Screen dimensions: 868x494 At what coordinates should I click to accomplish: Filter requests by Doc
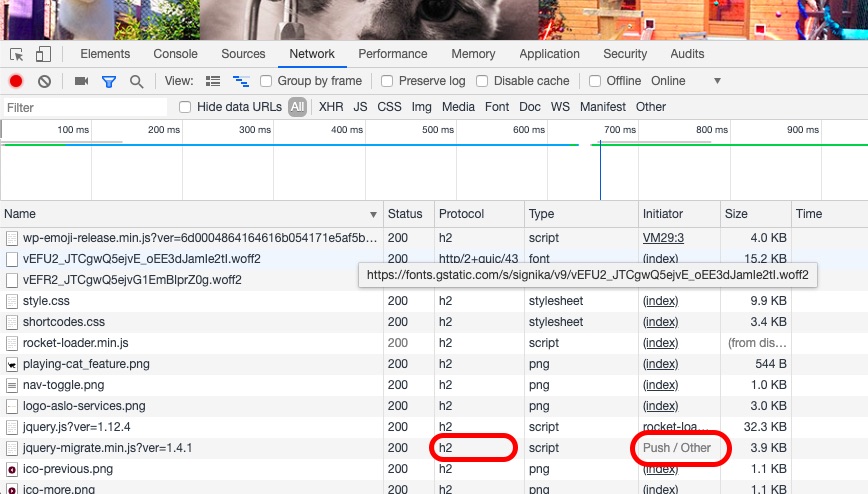[530, 107]
